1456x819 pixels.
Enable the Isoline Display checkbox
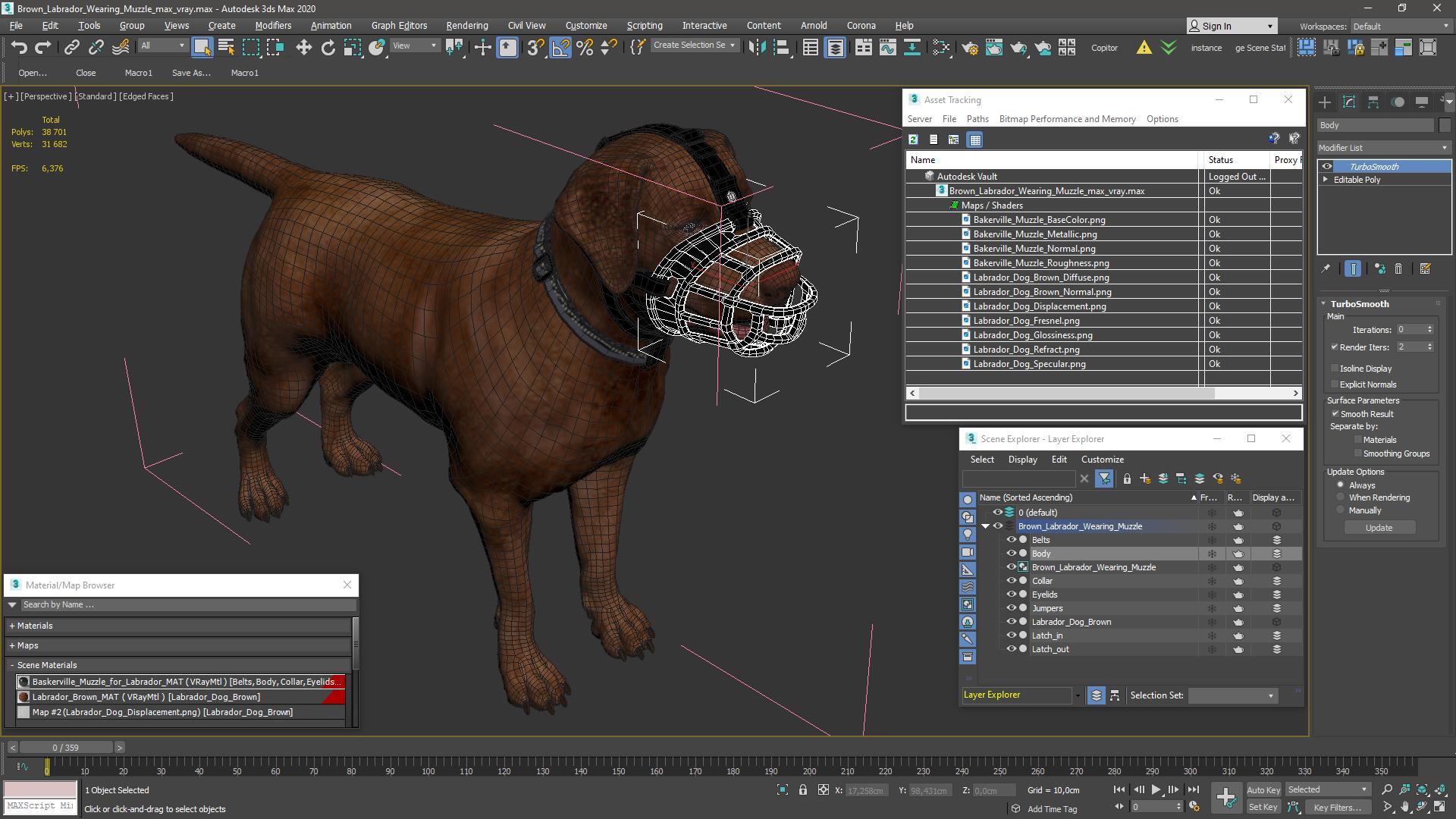pos(1335,369)
